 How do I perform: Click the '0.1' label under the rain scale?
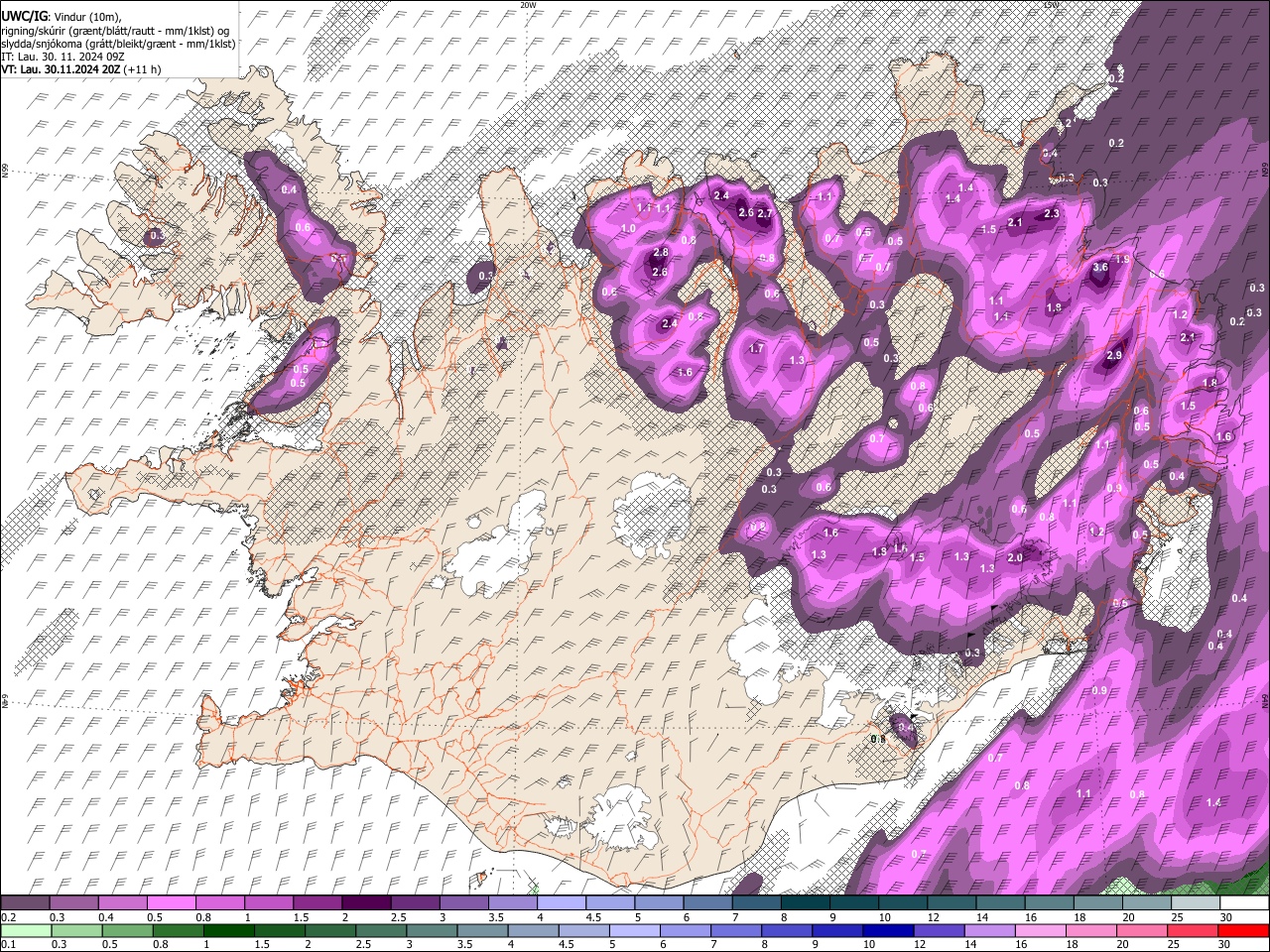(7, 945)
